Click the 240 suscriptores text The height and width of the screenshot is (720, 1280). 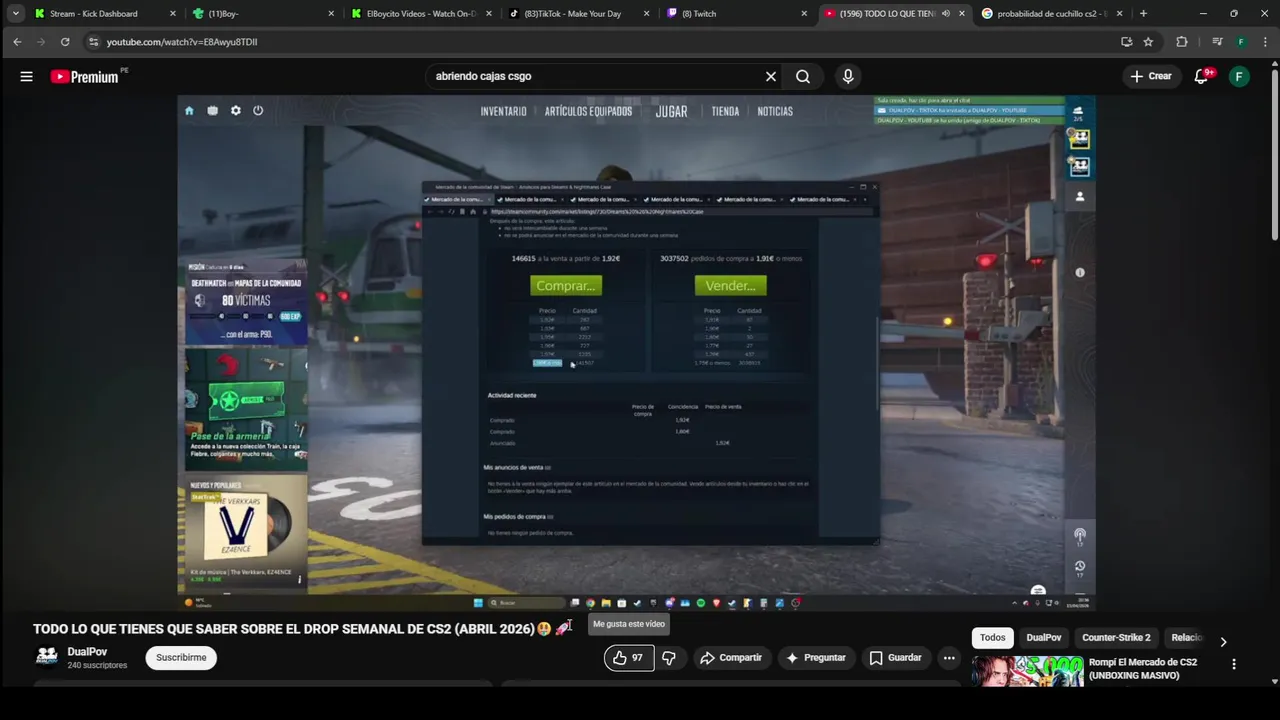97,665
